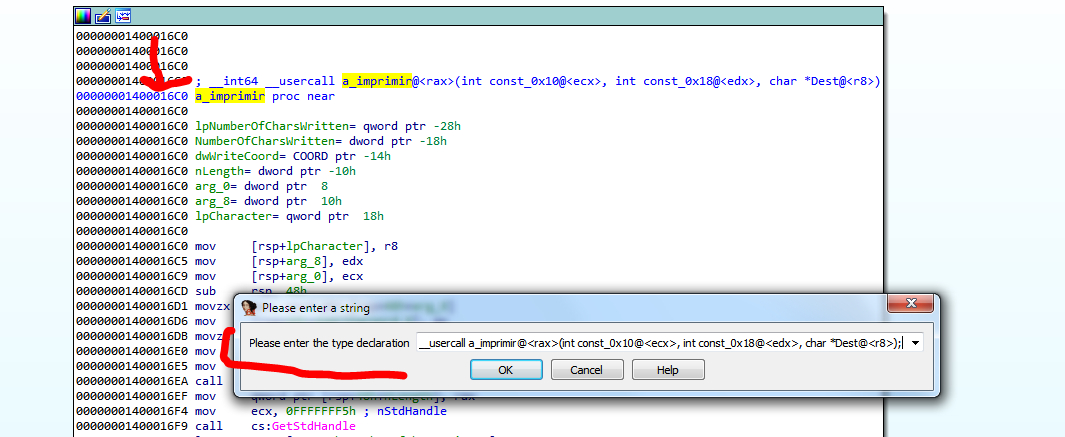Screen dimensions: 1065x437
Task: Close the 'Please enter a string' dialog
Action: (x=911, y=304)
